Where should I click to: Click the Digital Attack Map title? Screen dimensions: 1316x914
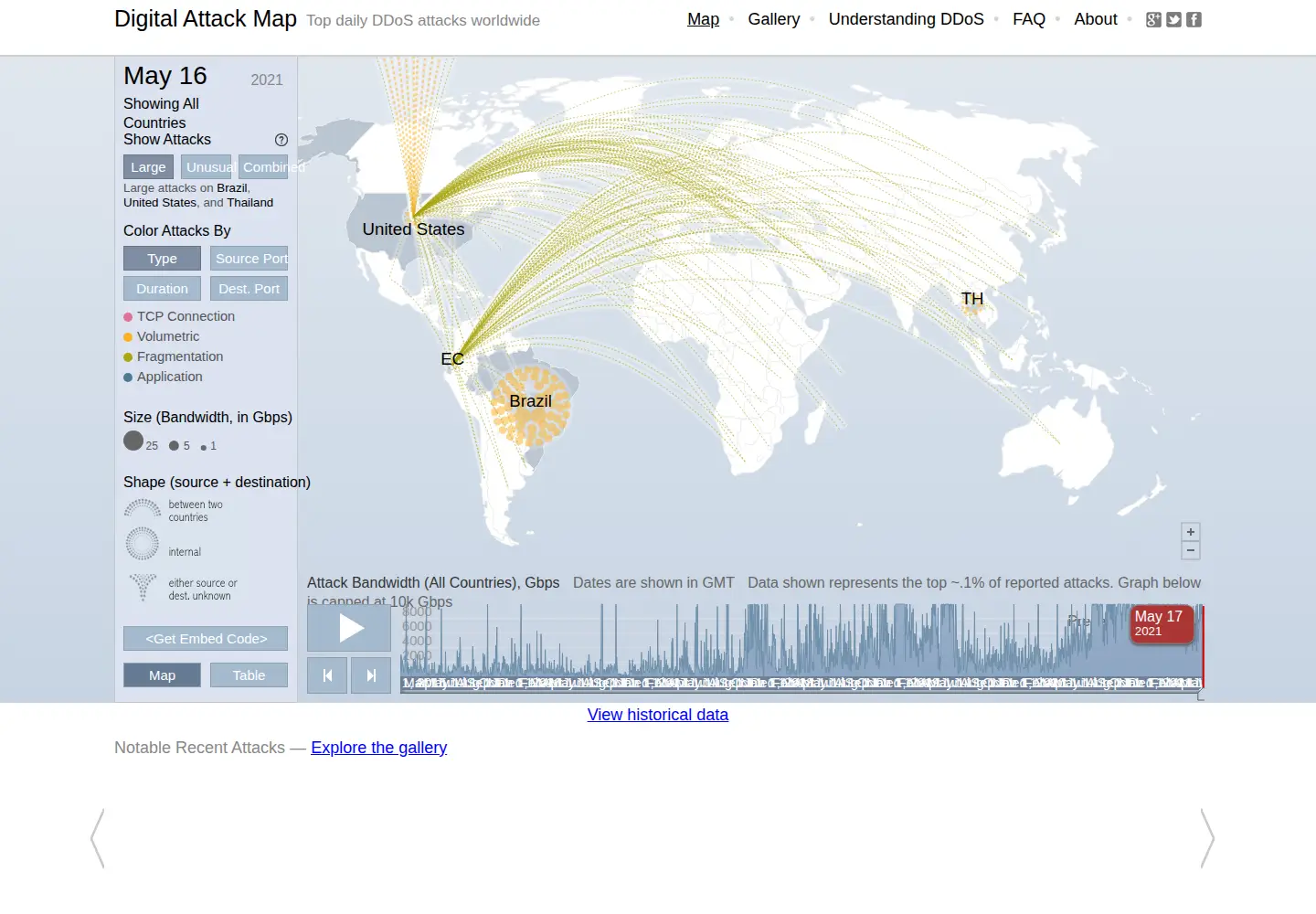click(x=206, y=19)
